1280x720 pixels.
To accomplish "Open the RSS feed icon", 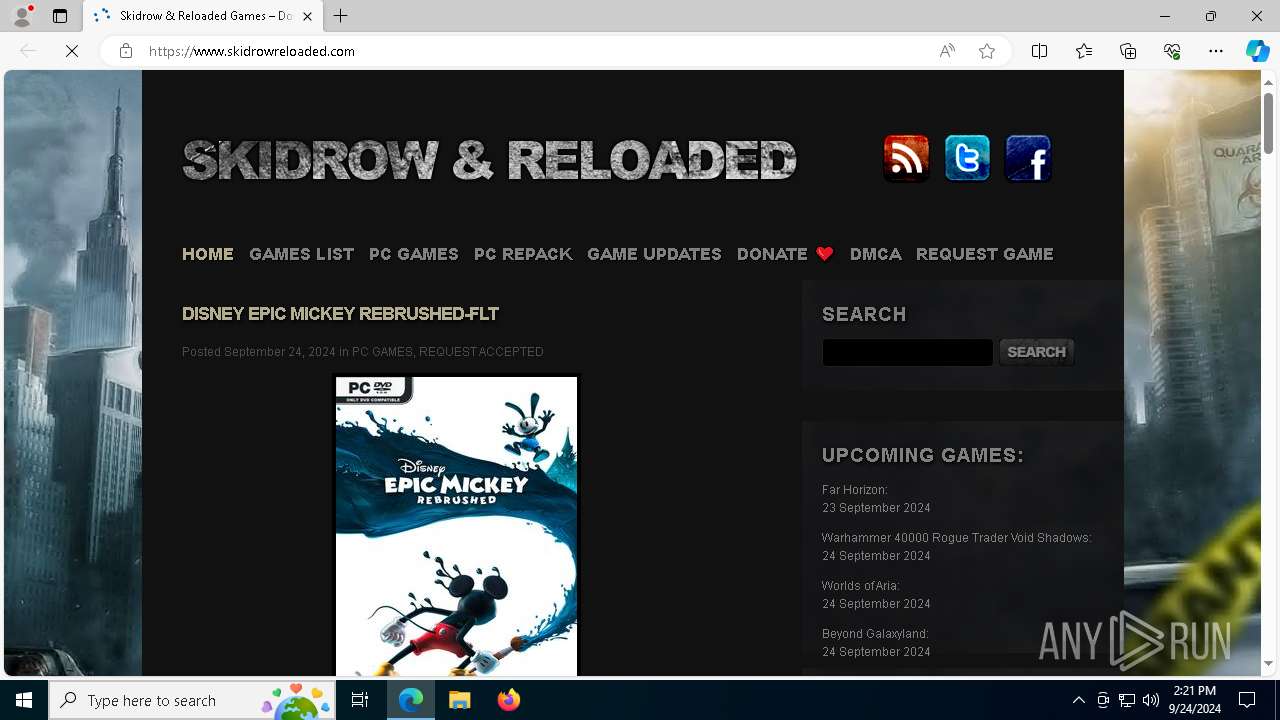I will coord(907,158).
